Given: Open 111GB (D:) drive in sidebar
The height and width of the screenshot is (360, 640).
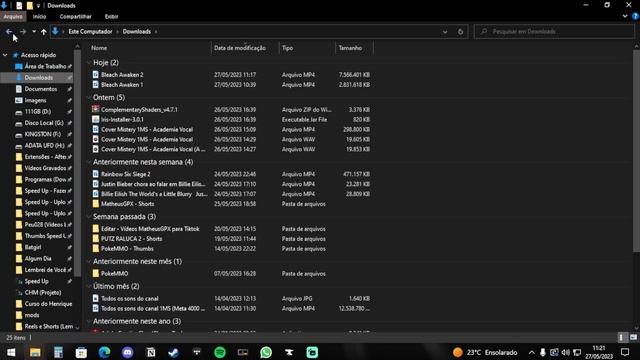Looking at the screenshot, I should pos(38,111).
